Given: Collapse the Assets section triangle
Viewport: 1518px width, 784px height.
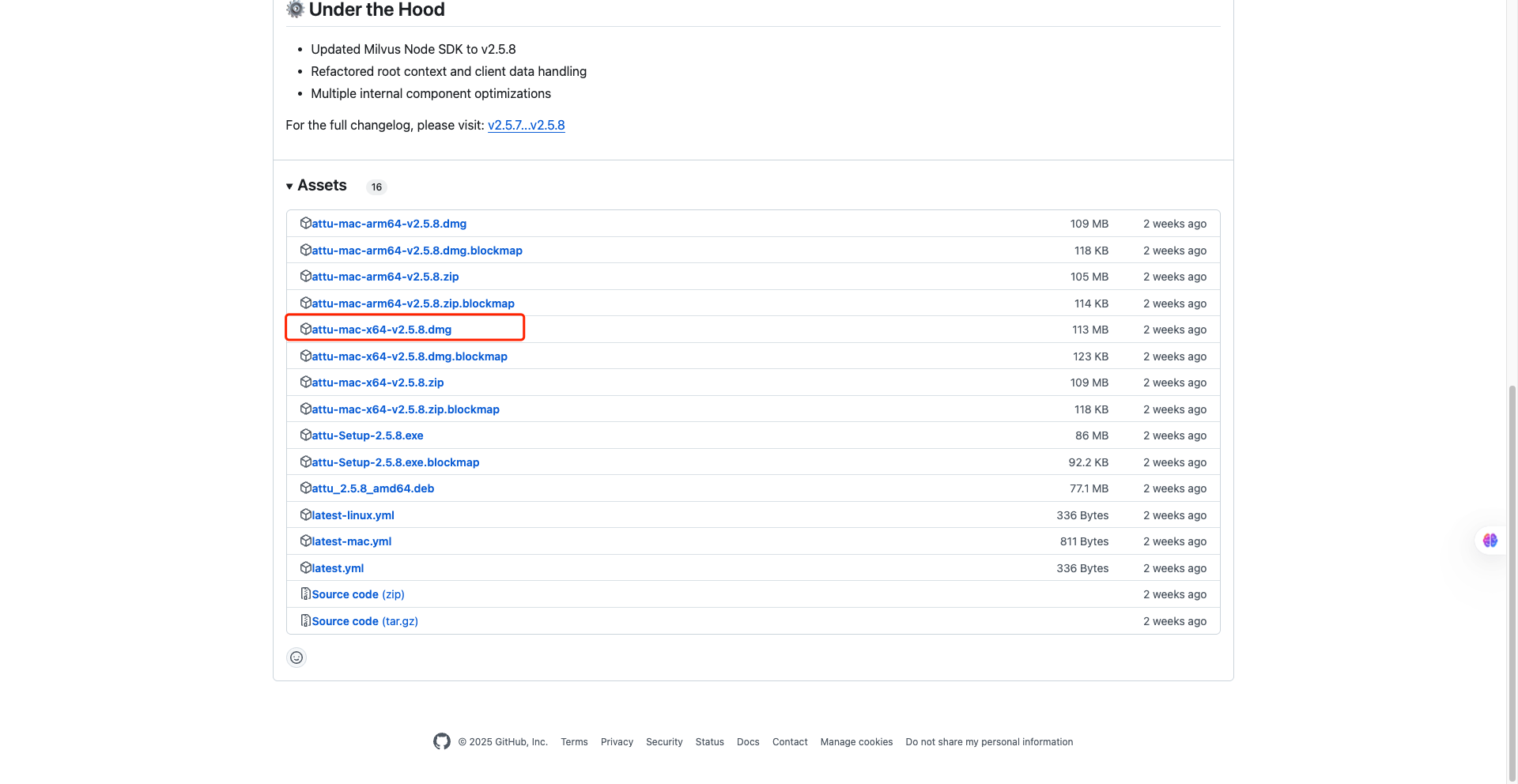Looking at the screenshot, I should pyautogui.click(x=289, y=187).
